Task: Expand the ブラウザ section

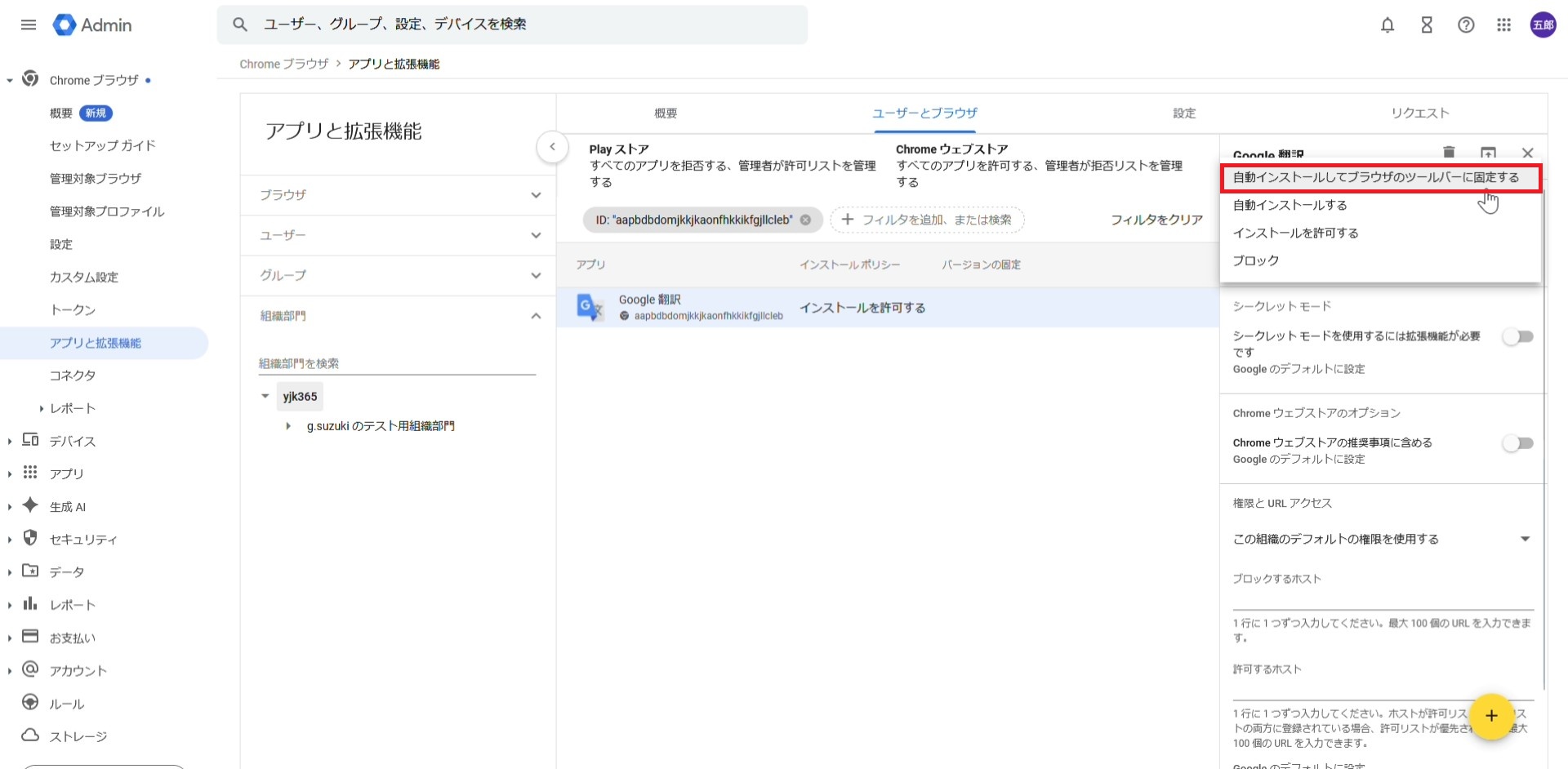Action: click(x=398, y=195)
